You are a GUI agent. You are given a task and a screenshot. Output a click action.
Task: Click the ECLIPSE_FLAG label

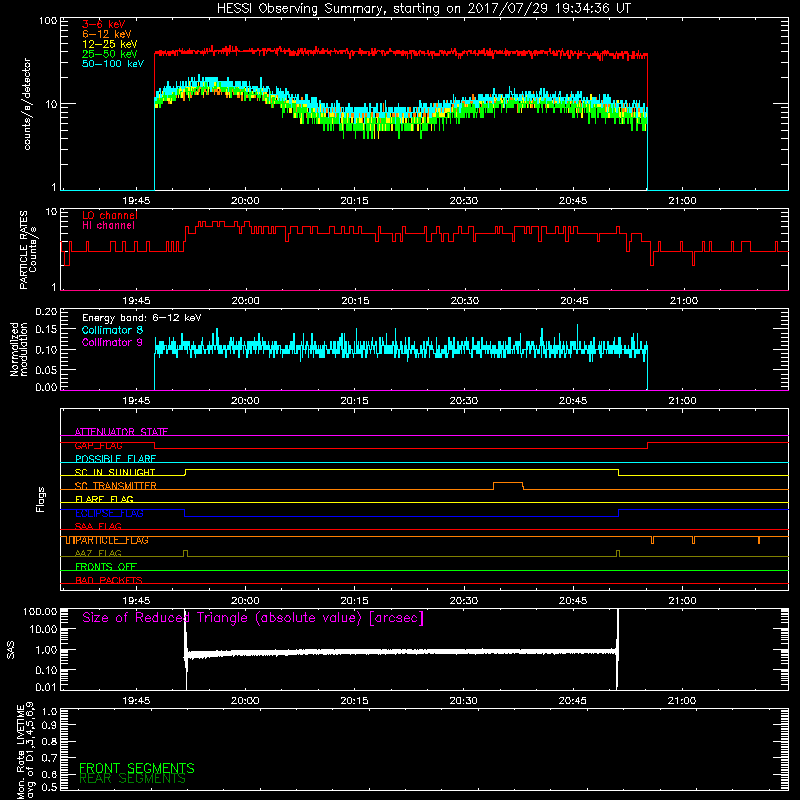109,513
